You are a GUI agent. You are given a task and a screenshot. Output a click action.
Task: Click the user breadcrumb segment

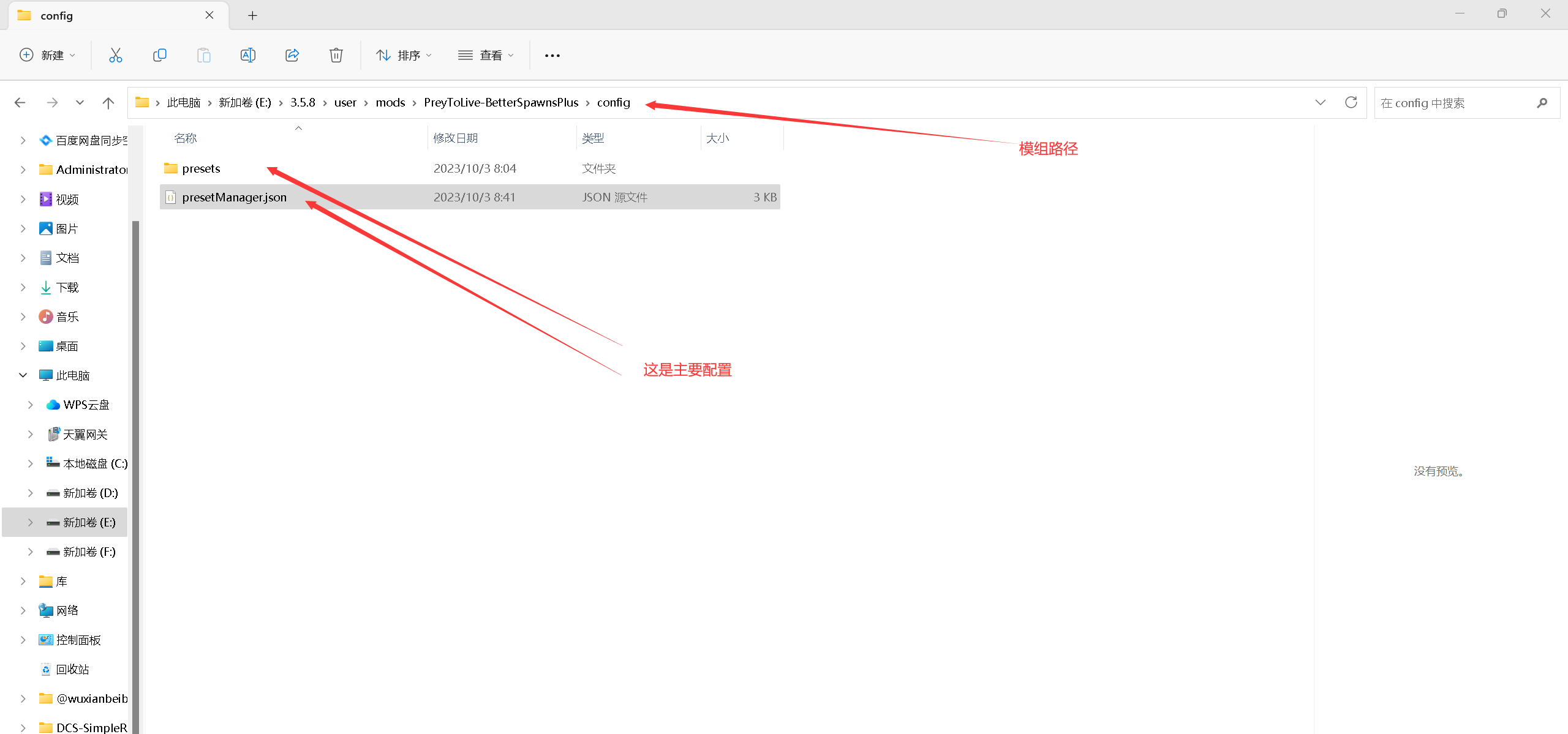tap(345, 103)
